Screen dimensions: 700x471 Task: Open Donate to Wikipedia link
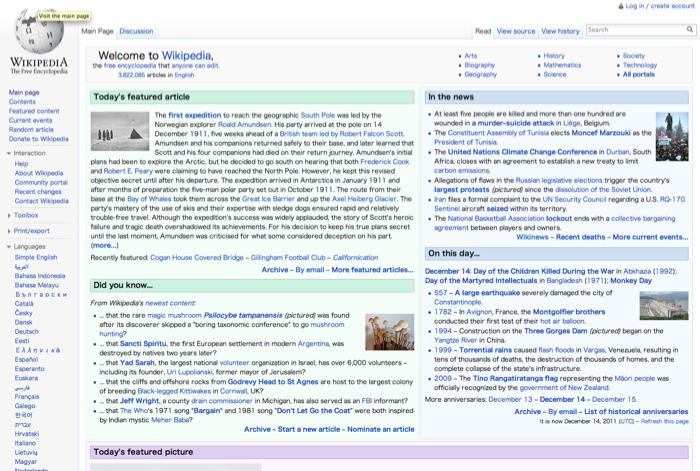coord(39,139)
